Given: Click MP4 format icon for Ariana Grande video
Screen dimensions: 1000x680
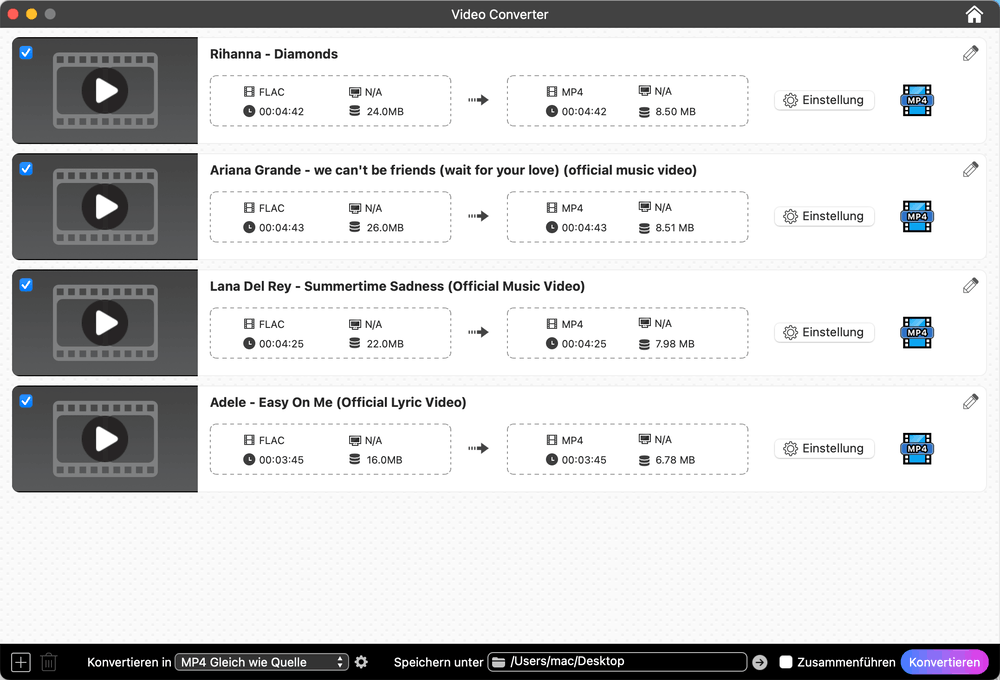Looking at the screenshot, I should (x=917, y=216).
